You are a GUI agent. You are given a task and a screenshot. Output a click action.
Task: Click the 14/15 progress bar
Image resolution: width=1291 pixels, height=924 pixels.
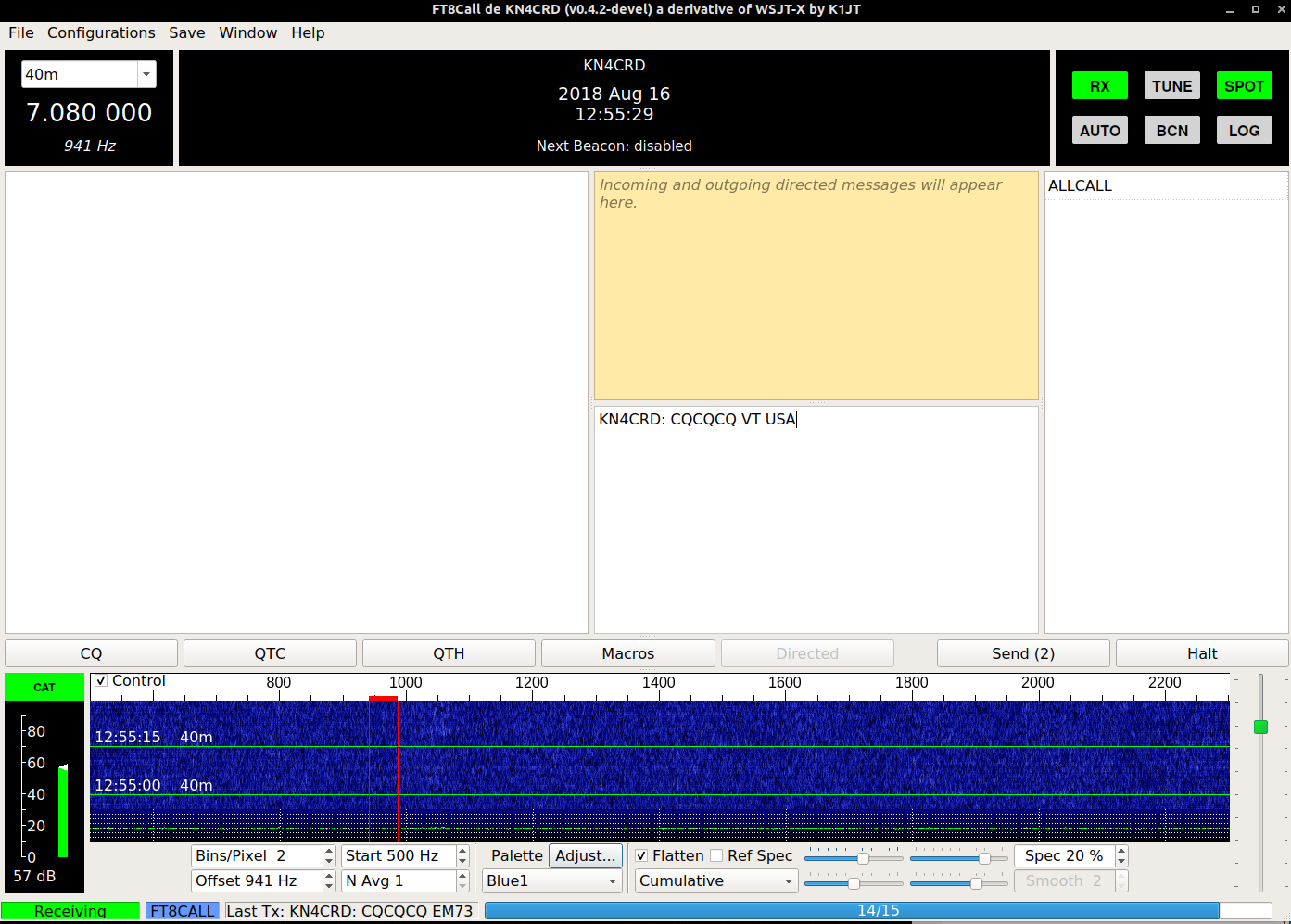coord(878,910)
